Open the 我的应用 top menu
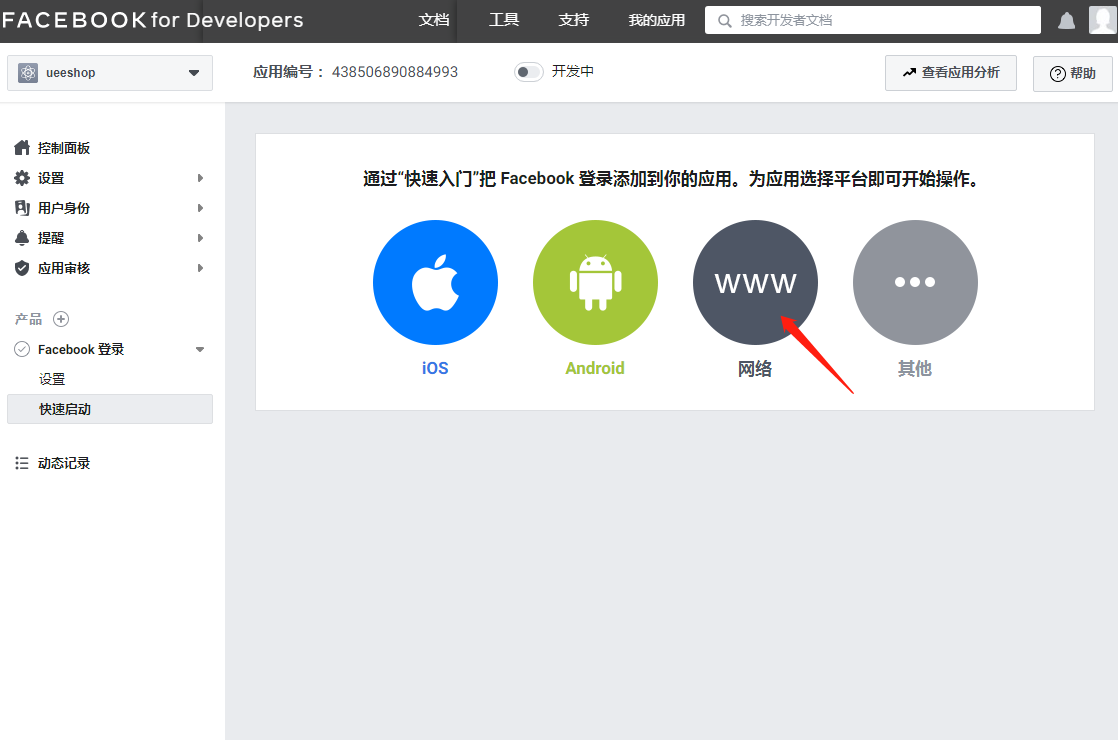Screen dimensions: 1118x740 pyautogui.click(x=657, y=20)
